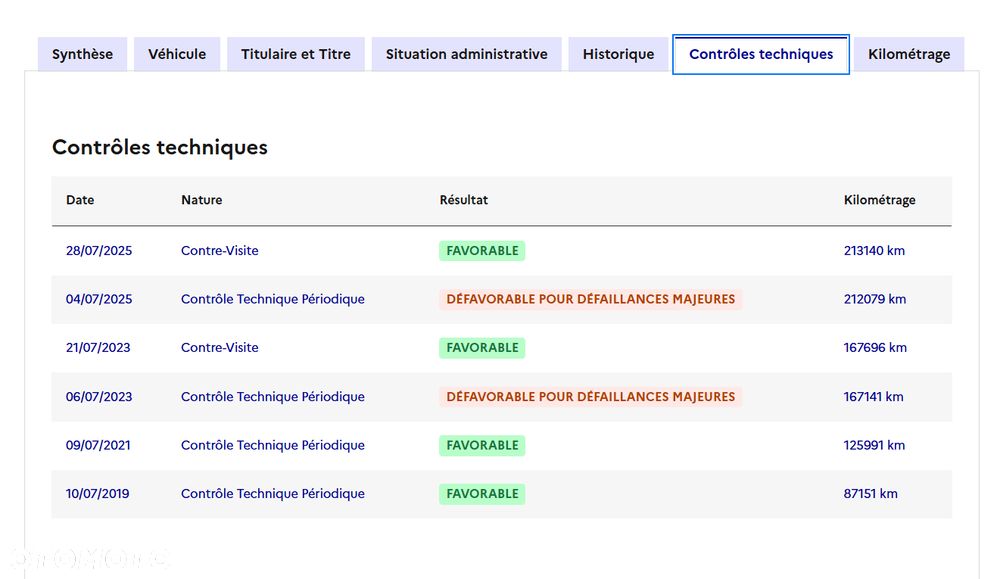The width and height of the screenshot is (1000, 579).
Task: Select the Titulaire et Titre tab
Action: (x=296, y=54)
